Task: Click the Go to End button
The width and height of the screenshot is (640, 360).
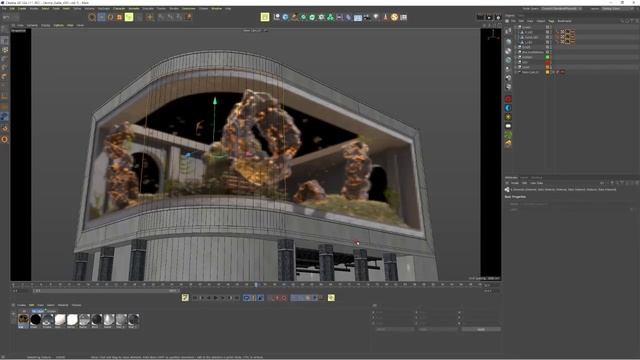Action: click(237, 298)
